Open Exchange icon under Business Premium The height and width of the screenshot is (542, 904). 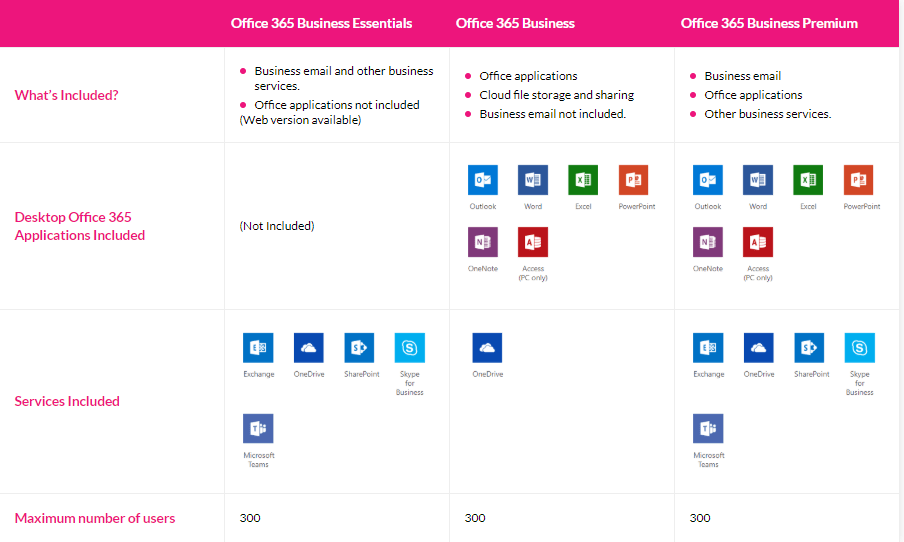tap(708, 348)
